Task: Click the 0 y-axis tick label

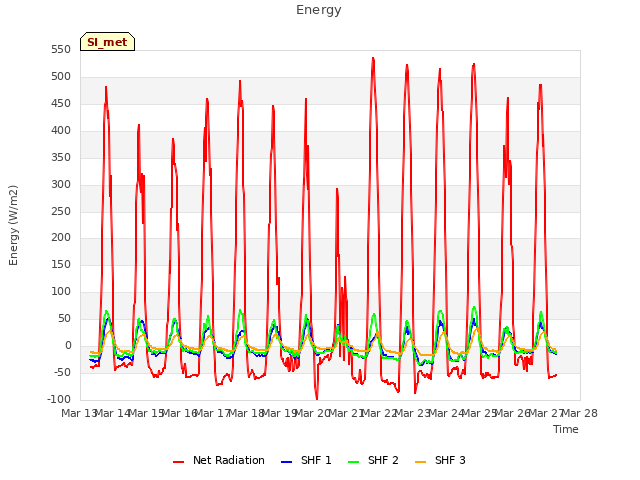Action: (68, 345)
